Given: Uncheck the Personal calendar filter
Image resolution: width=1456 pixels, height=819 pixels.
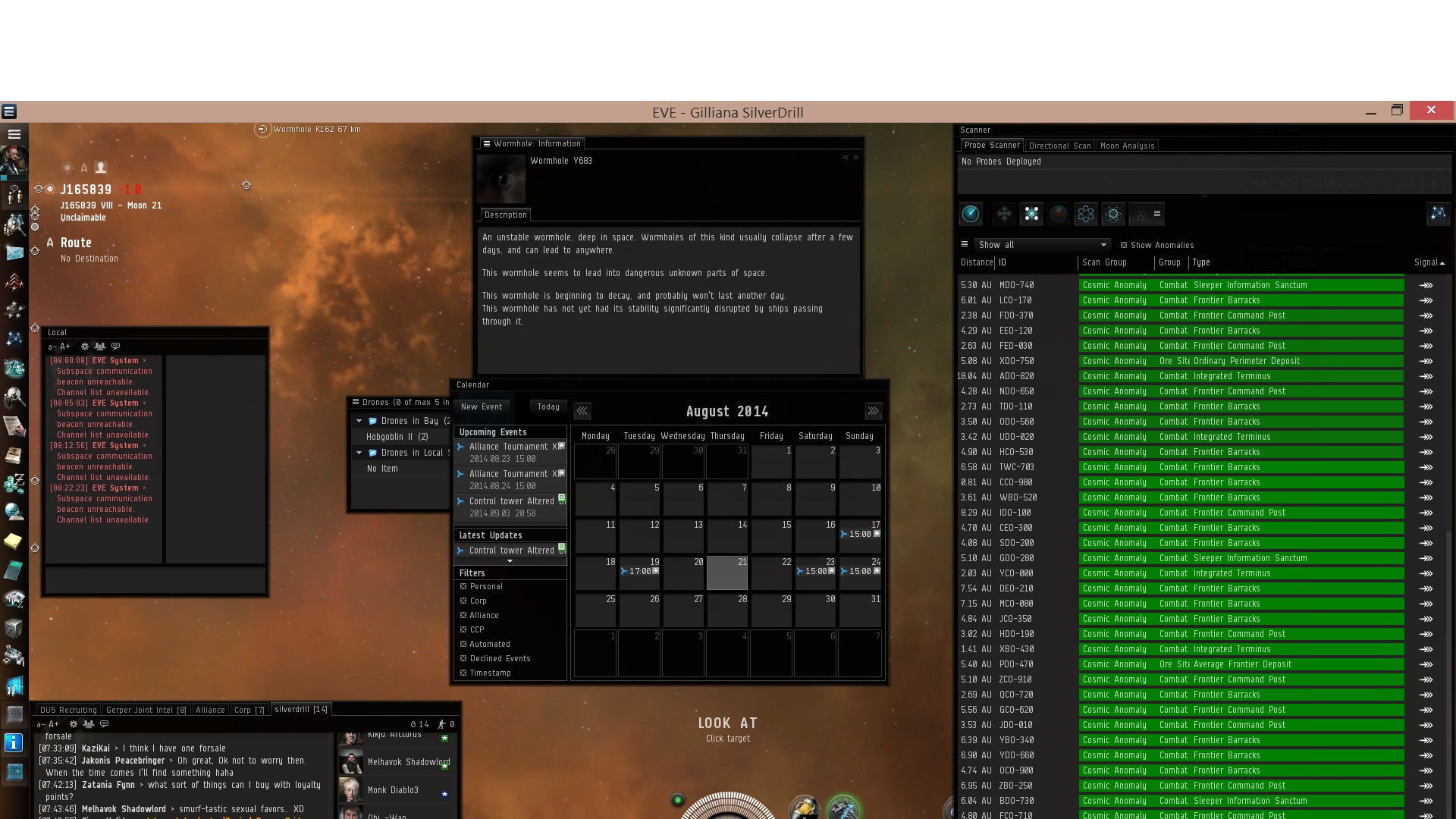Looking at the screenshot, I should [463, 586].
